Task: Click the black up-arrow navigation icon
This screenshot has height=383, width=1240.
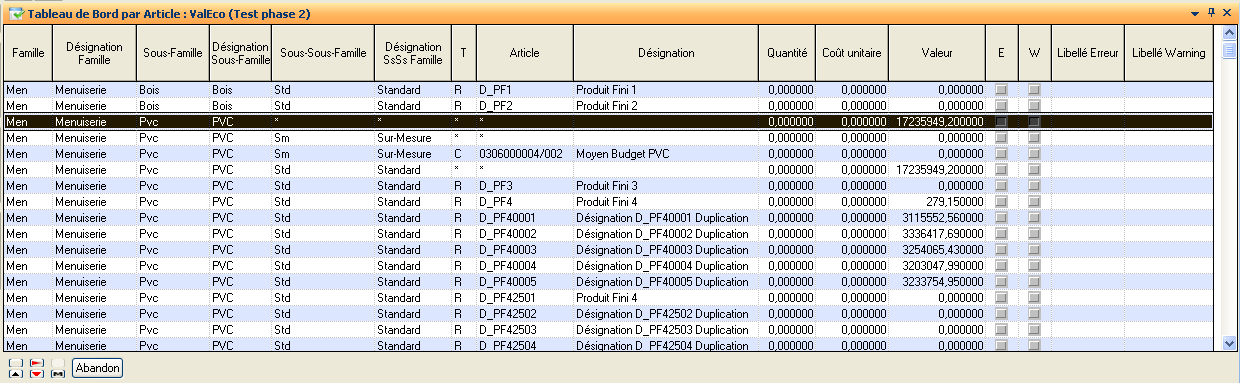Action: click(16, 374)
